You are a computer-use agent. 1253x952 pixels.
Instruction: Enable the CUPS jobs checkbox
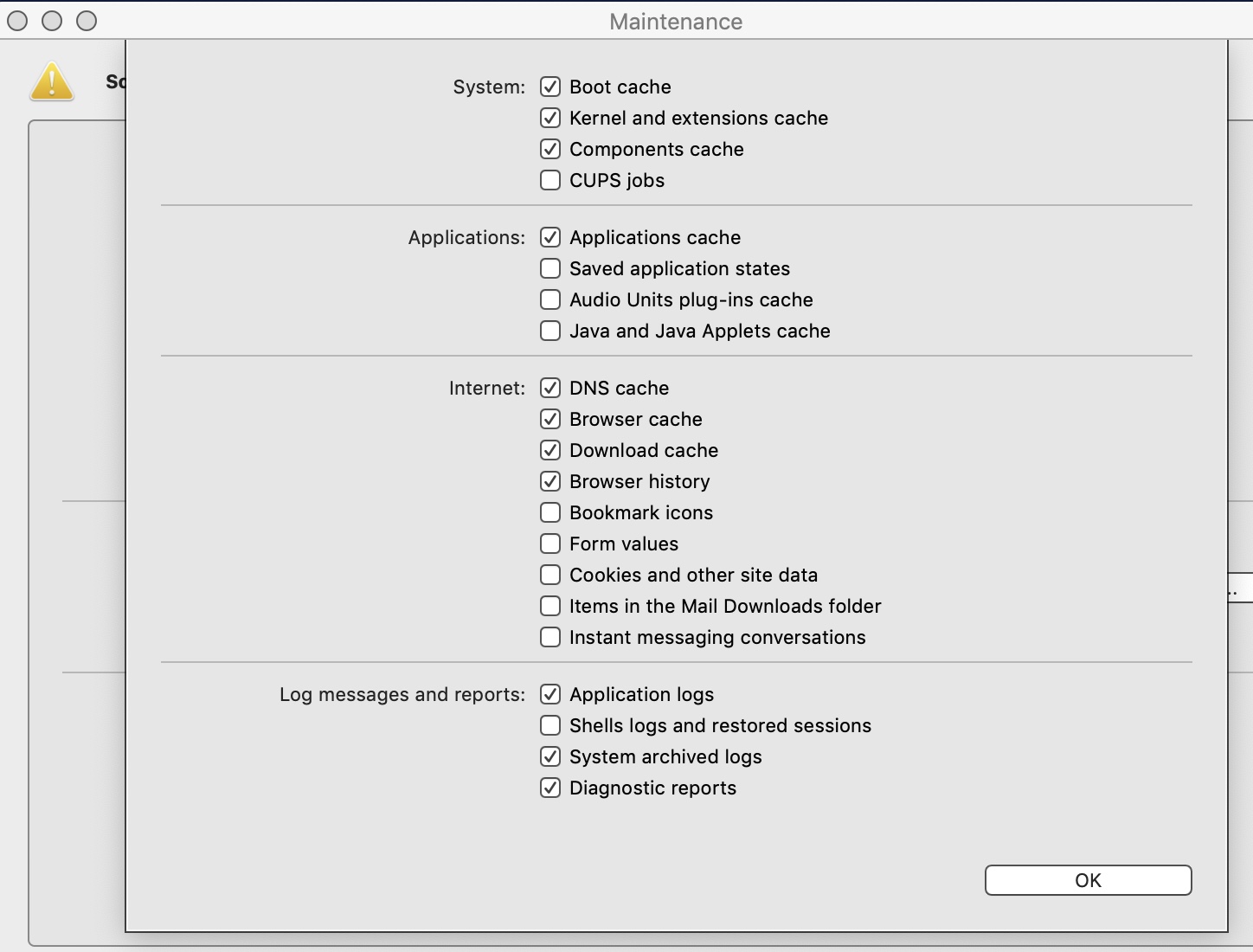coord(550,180)
